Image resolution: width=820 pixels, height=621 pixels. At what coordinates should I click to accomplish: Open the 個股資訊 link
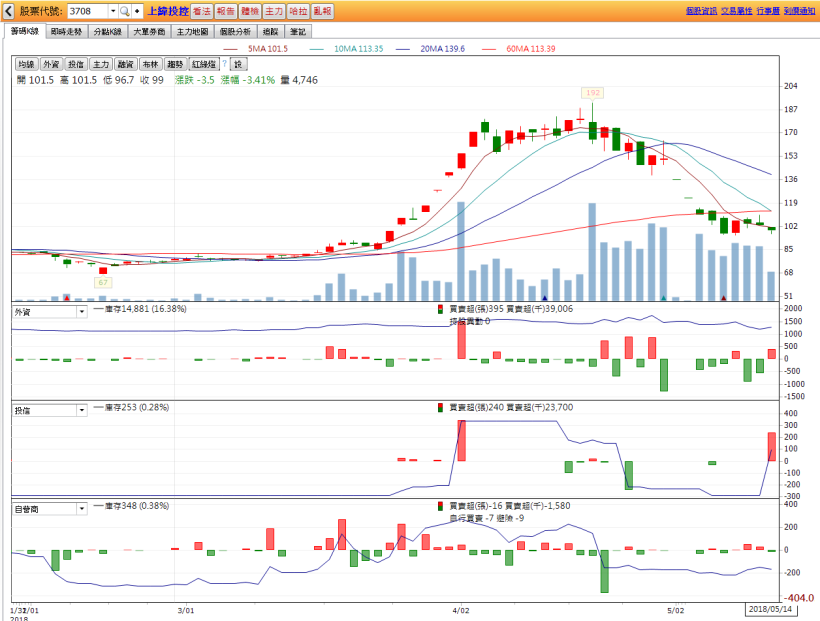tap(701, 10)
